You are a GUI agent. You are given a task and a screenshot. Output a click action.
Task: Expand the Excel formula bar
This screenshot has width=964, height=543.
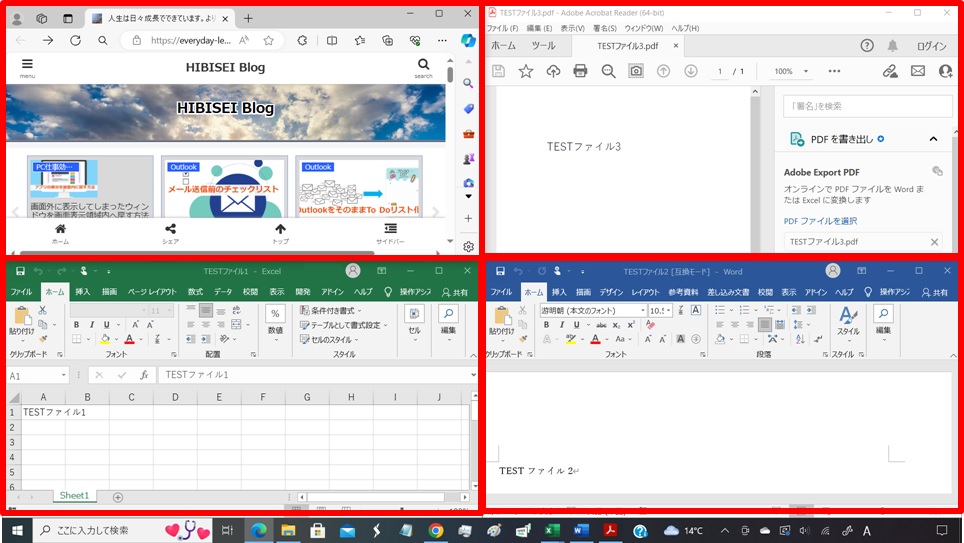pyautogui.click(x=473, y=375)
